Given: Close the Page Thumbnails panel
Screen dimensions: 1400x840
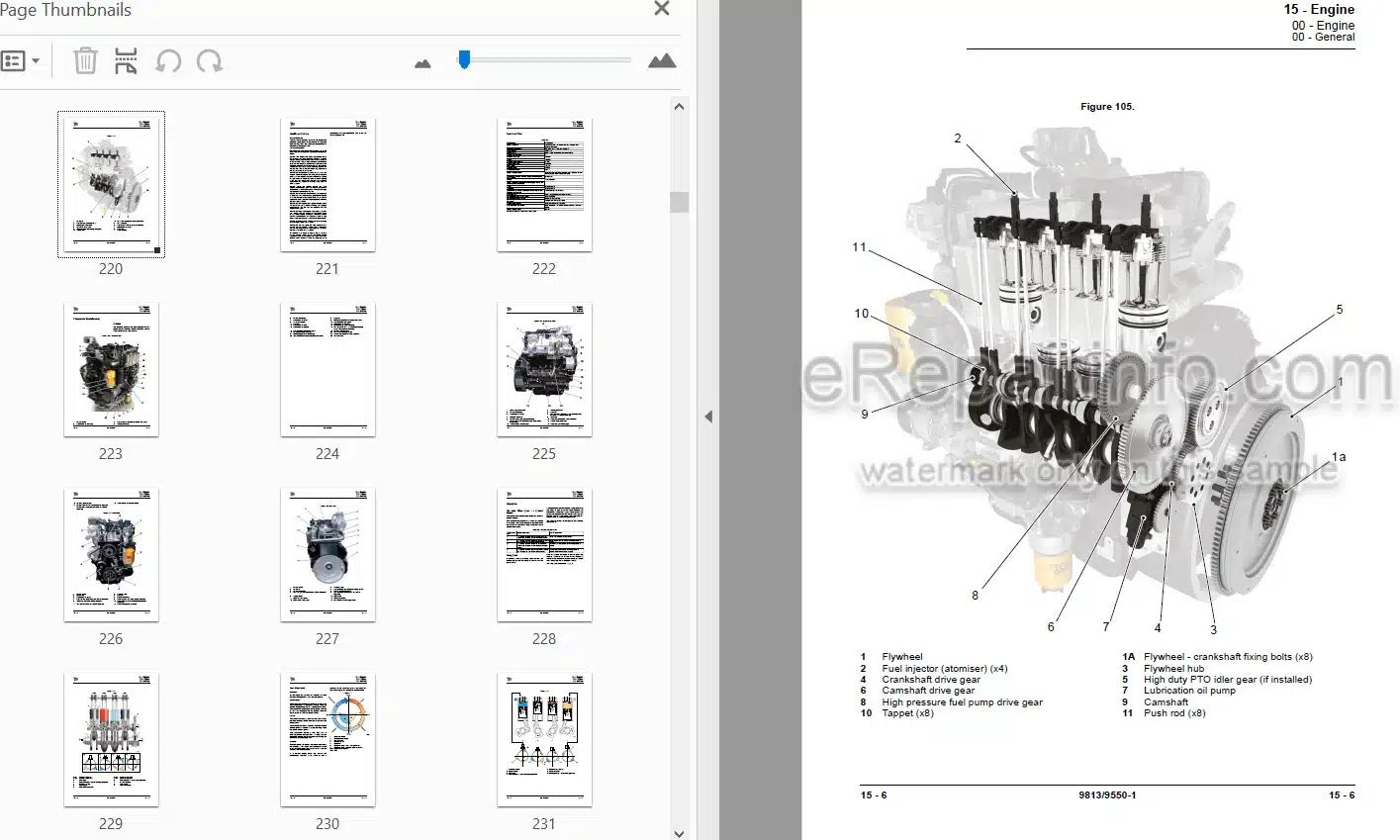Looking at the screenshot, I should click(x=662, y=9).
